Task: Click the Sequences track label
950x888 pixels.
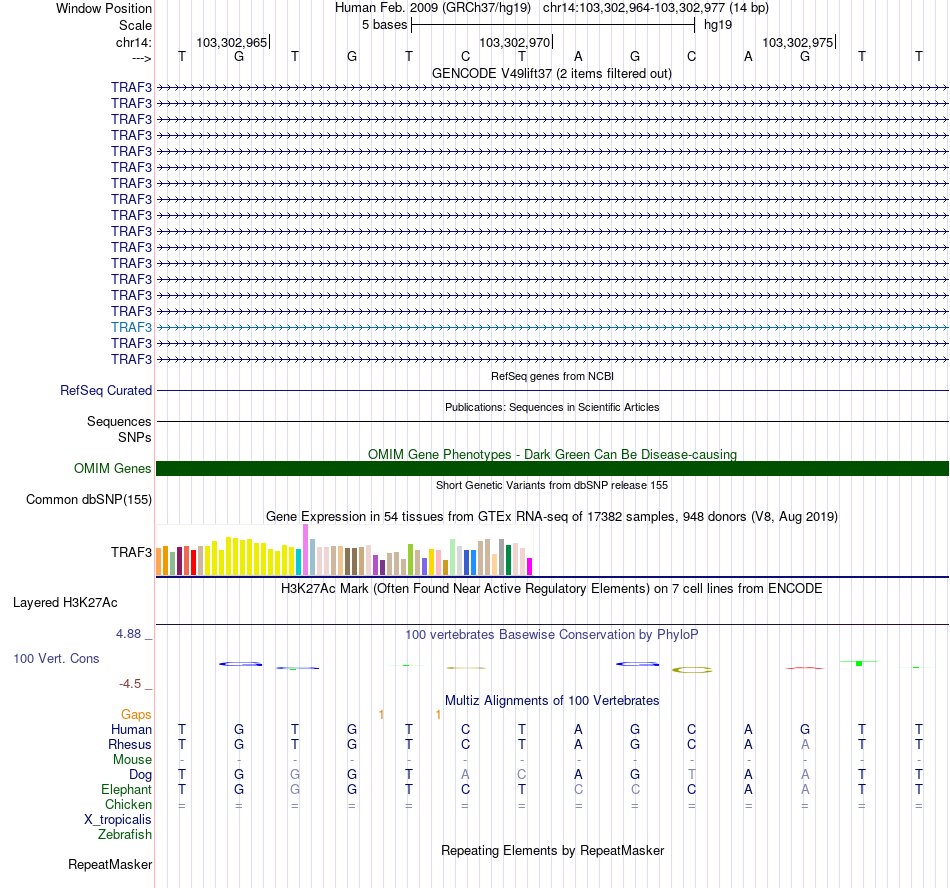Action: pyautogui.click(x=119, y=422)
